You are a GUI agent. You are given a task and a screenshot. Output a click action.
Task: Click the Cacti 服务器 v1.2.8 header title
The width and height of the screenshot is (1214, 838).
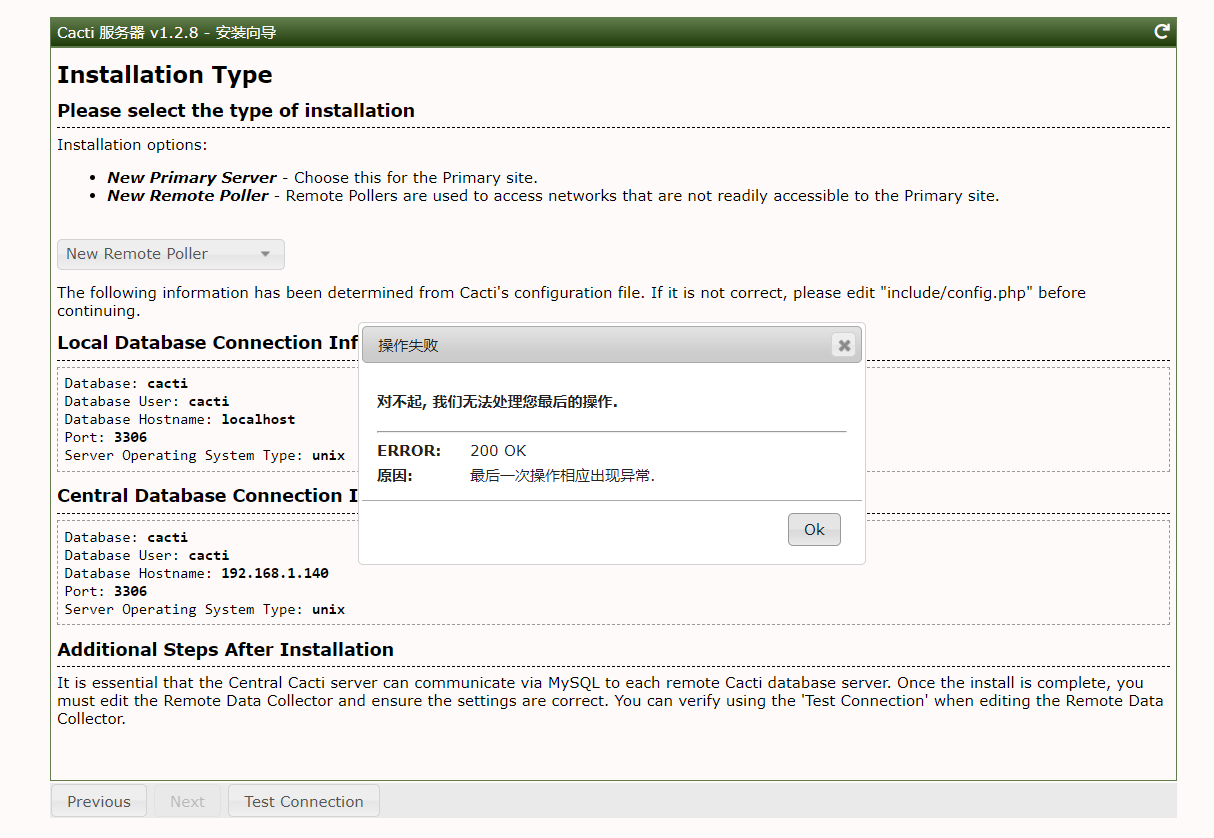(x=167, y=32)
